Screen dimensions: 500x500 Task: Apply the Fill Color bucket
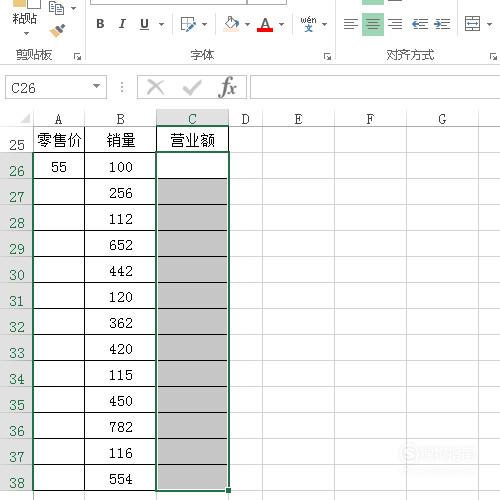point(232,24)
